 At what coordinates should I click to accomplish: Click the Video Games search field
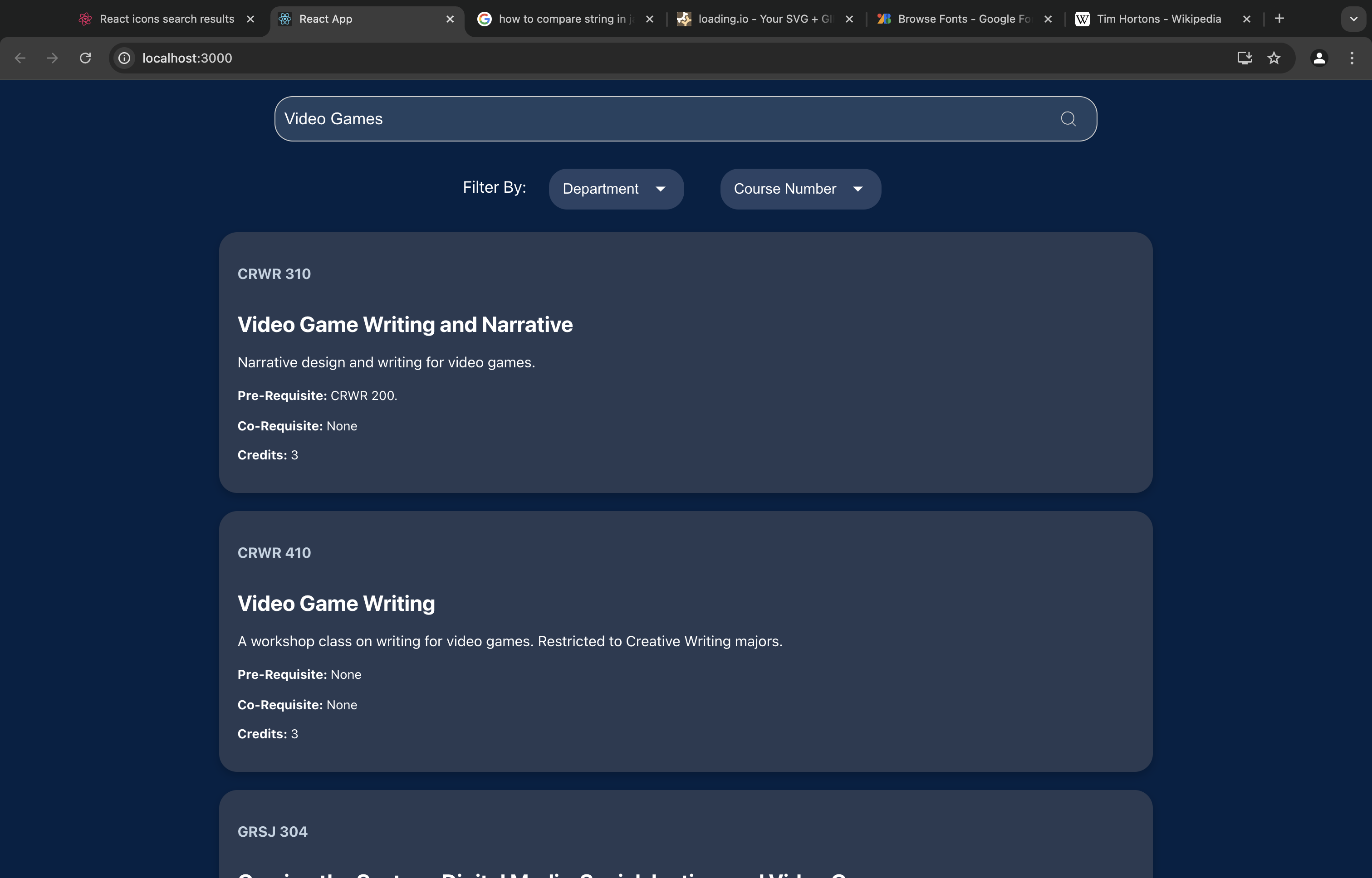[656, 118]
